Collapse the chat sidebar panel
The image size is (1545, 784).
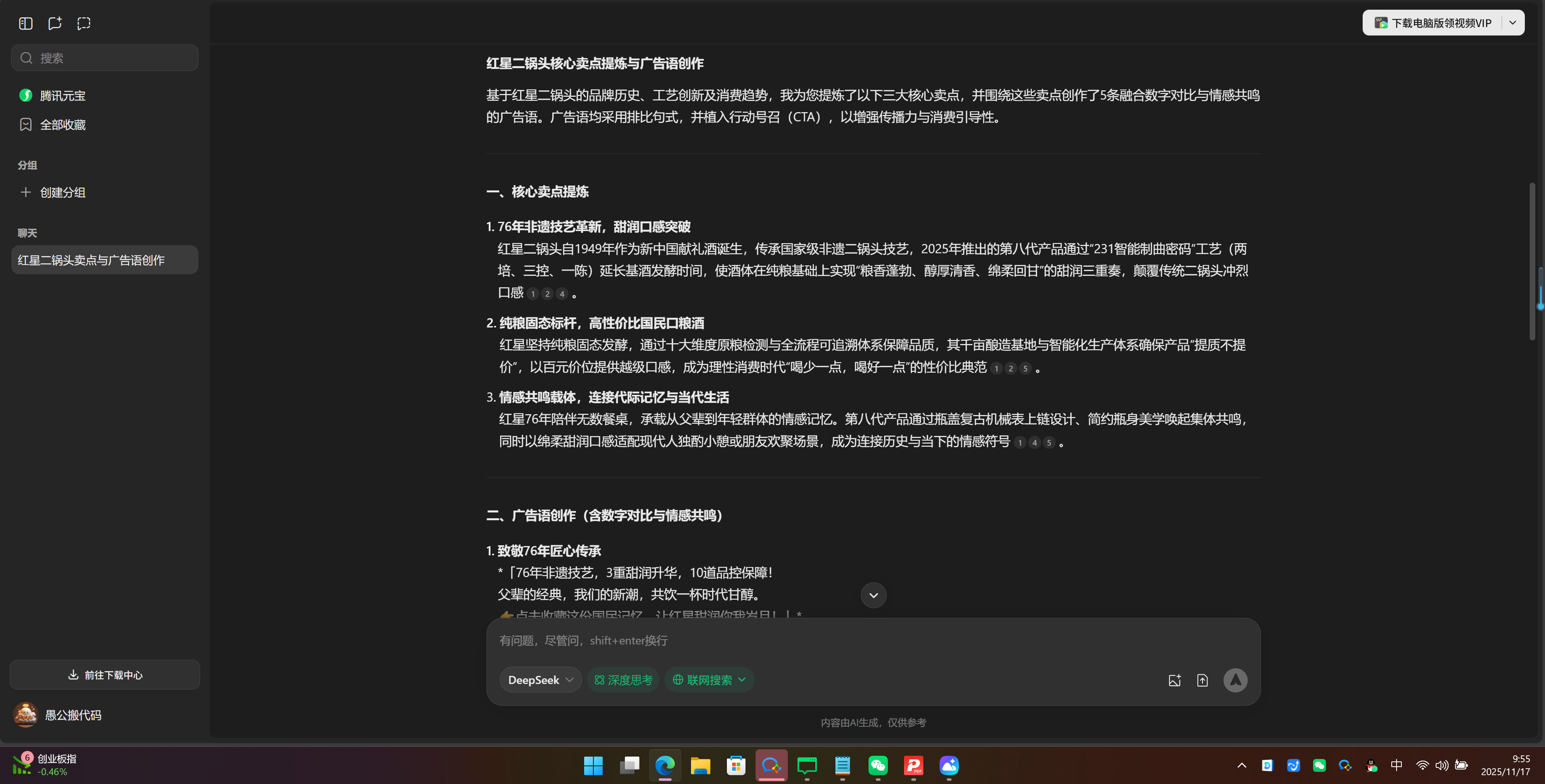pos(25,23)
